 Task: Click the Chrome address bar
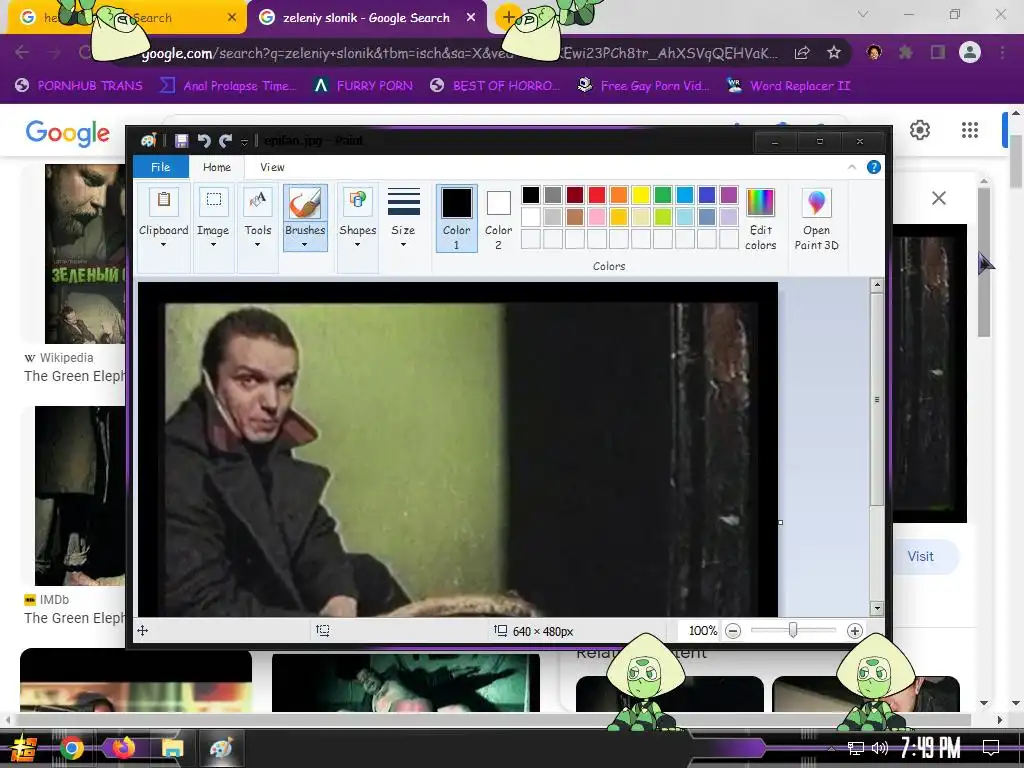pyautogui.click(x=460, y=53)
